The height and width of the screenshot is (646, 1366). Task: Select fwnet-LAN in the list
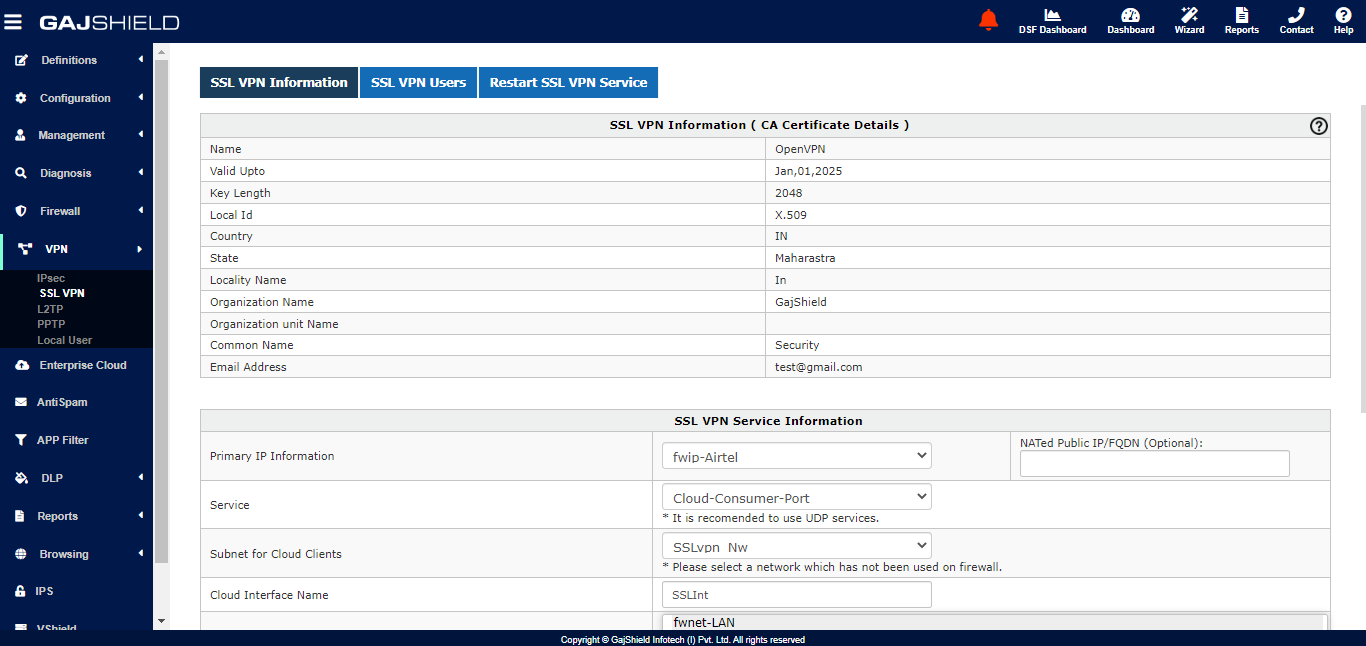(x=704, y=623)
